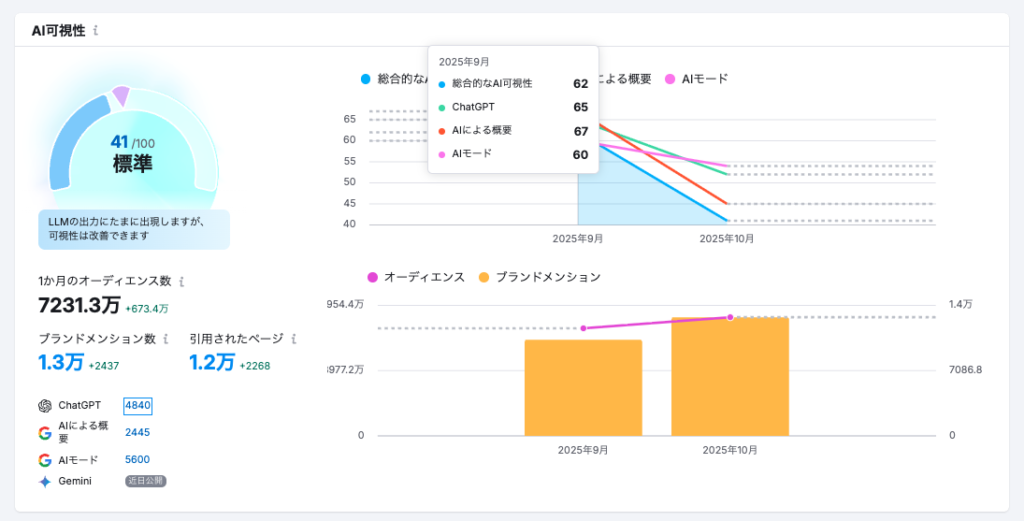Click the audience line point above 2025年10月 bar
Screen dimensions: 1024x521
click(730, 317)
